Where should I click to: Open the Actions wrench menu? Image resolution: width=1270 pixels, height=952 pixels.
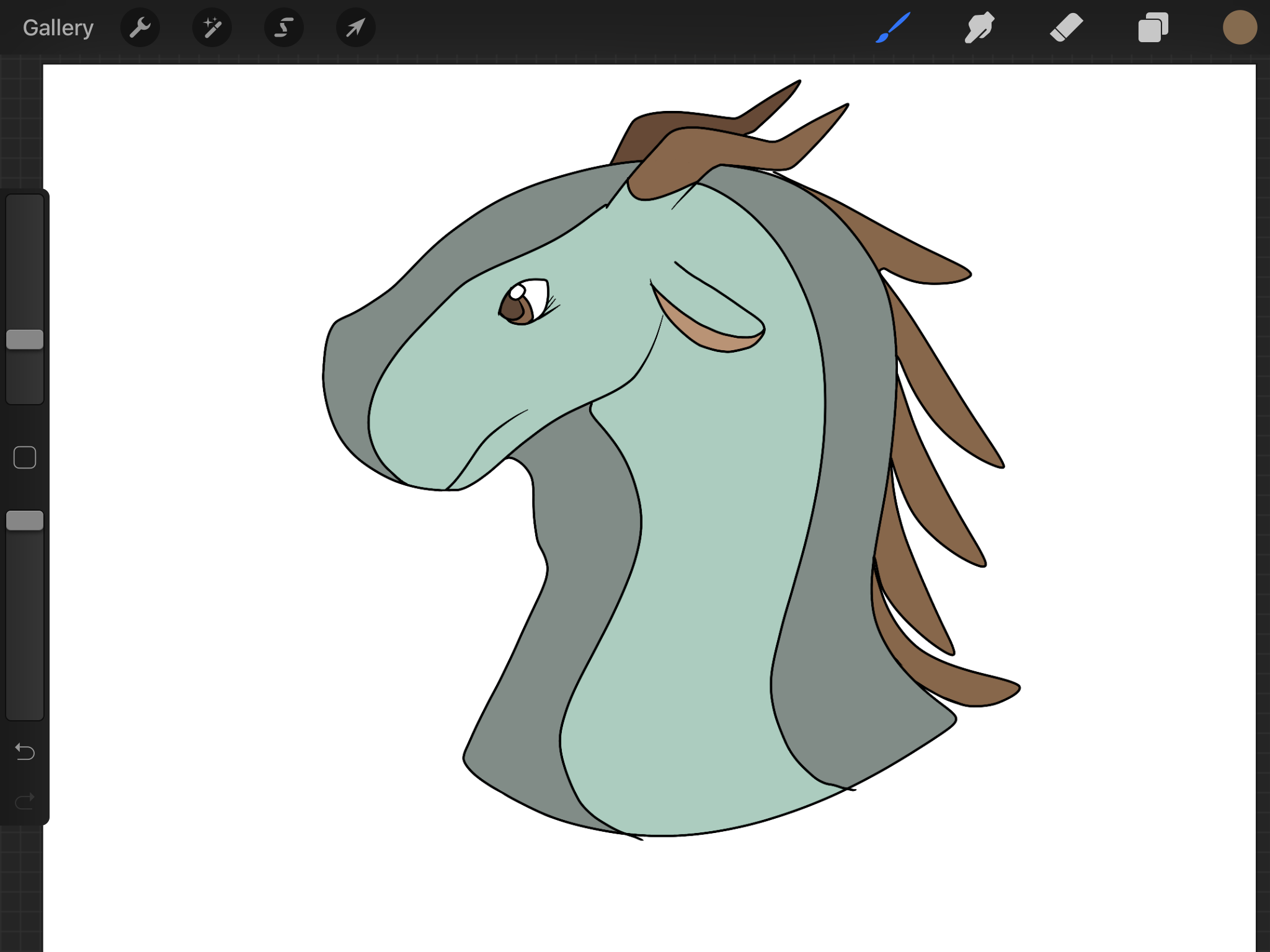click(140, 28)
